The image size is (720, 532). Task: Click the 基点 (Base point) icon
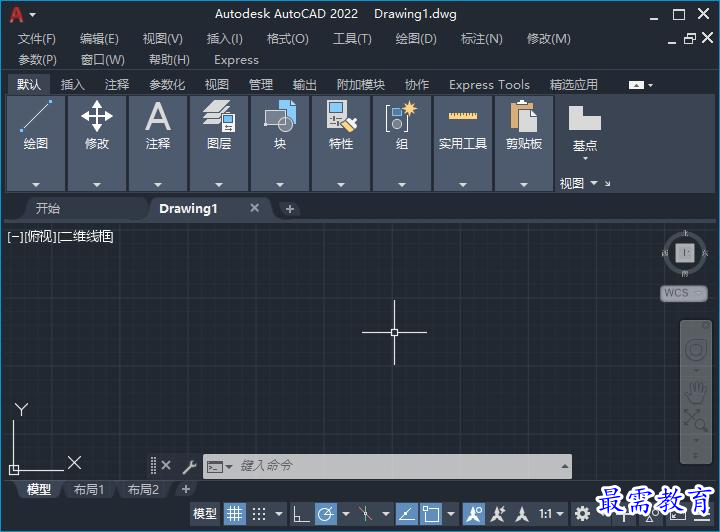point(585,118)
